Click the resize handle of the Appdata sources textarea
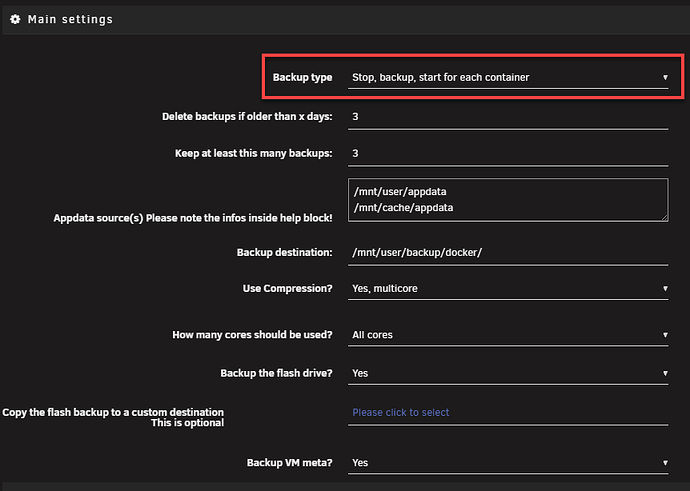 point(663,216)
